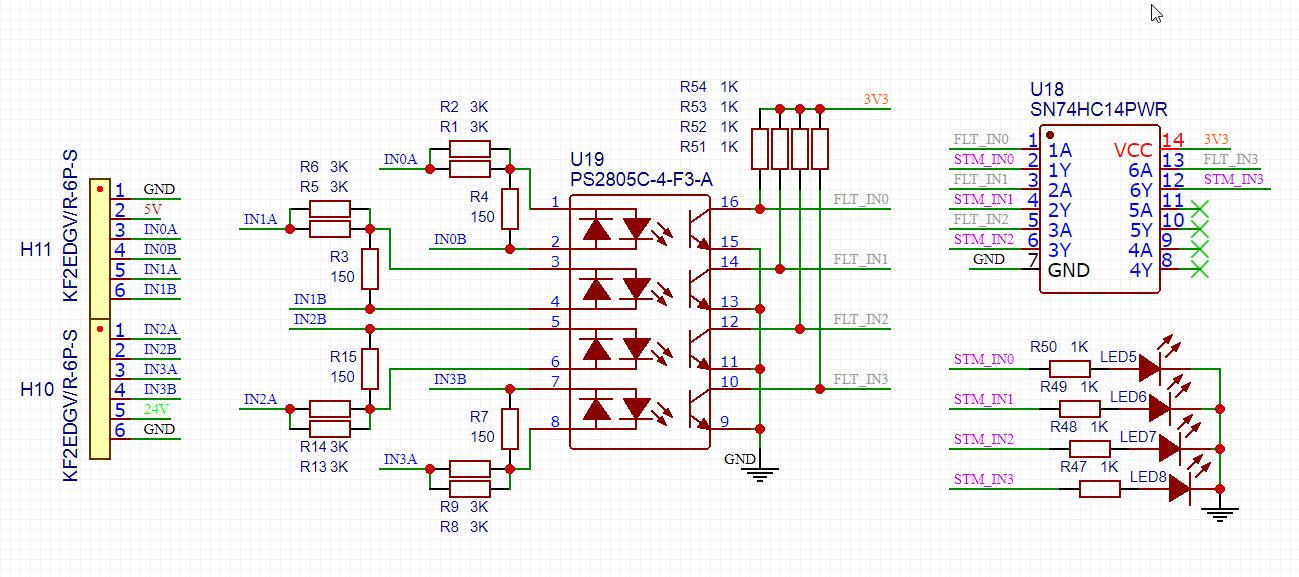Click the no-connect X on U18 pin 8
This screenshot has width=1299, height=577.
tap(1200, 269)
